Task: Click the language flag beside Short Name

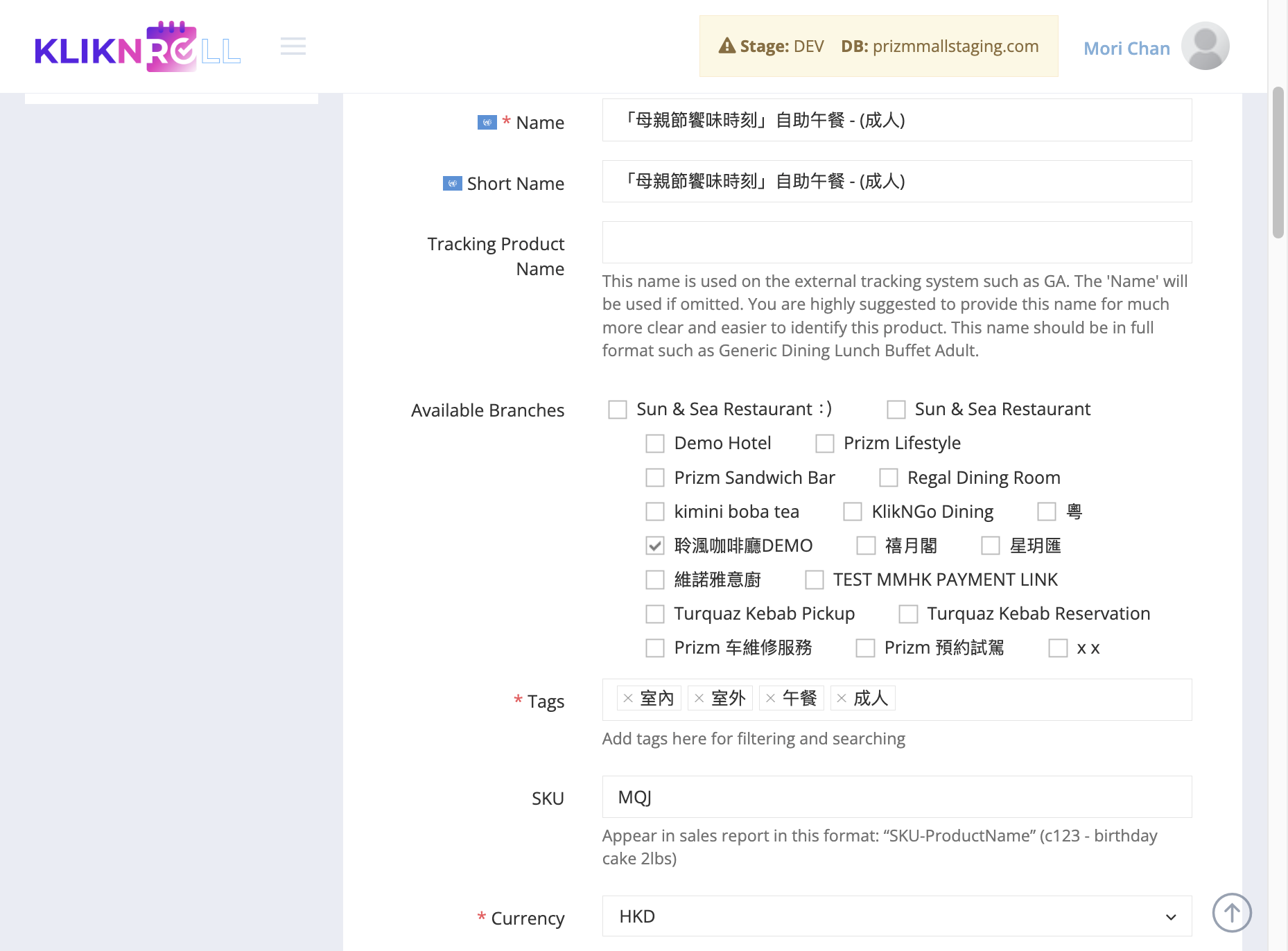Action: point(453,184)
